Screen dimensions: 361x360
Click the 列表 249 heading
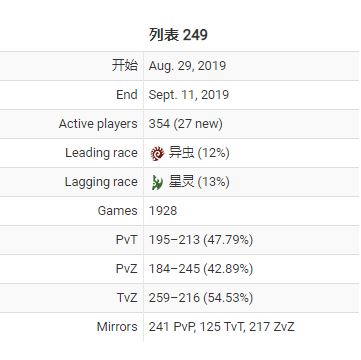(178, 35)
